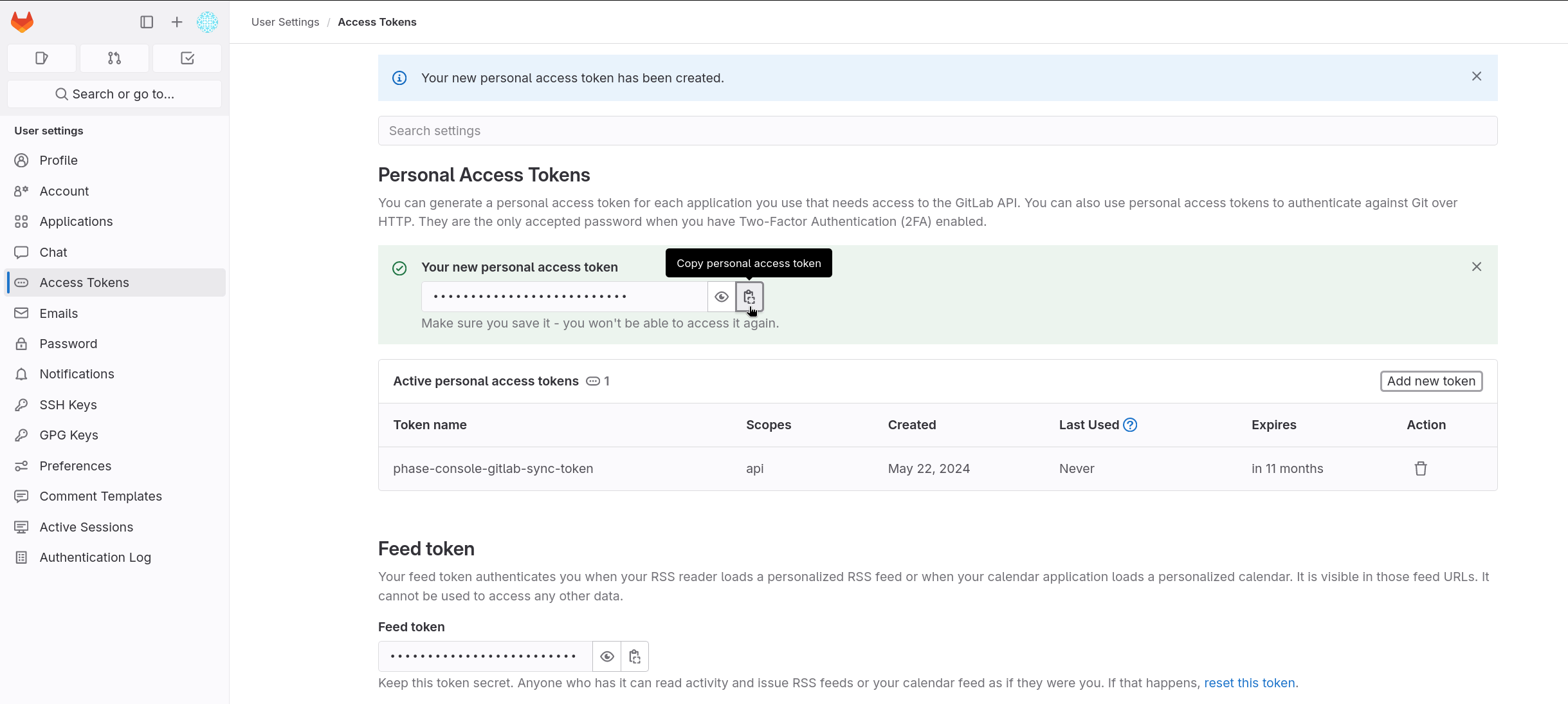The height and width of the screenshot is (704, 1568).
Task: Open the Issues icon in the sidebar
Action: (x=41, y=58)
